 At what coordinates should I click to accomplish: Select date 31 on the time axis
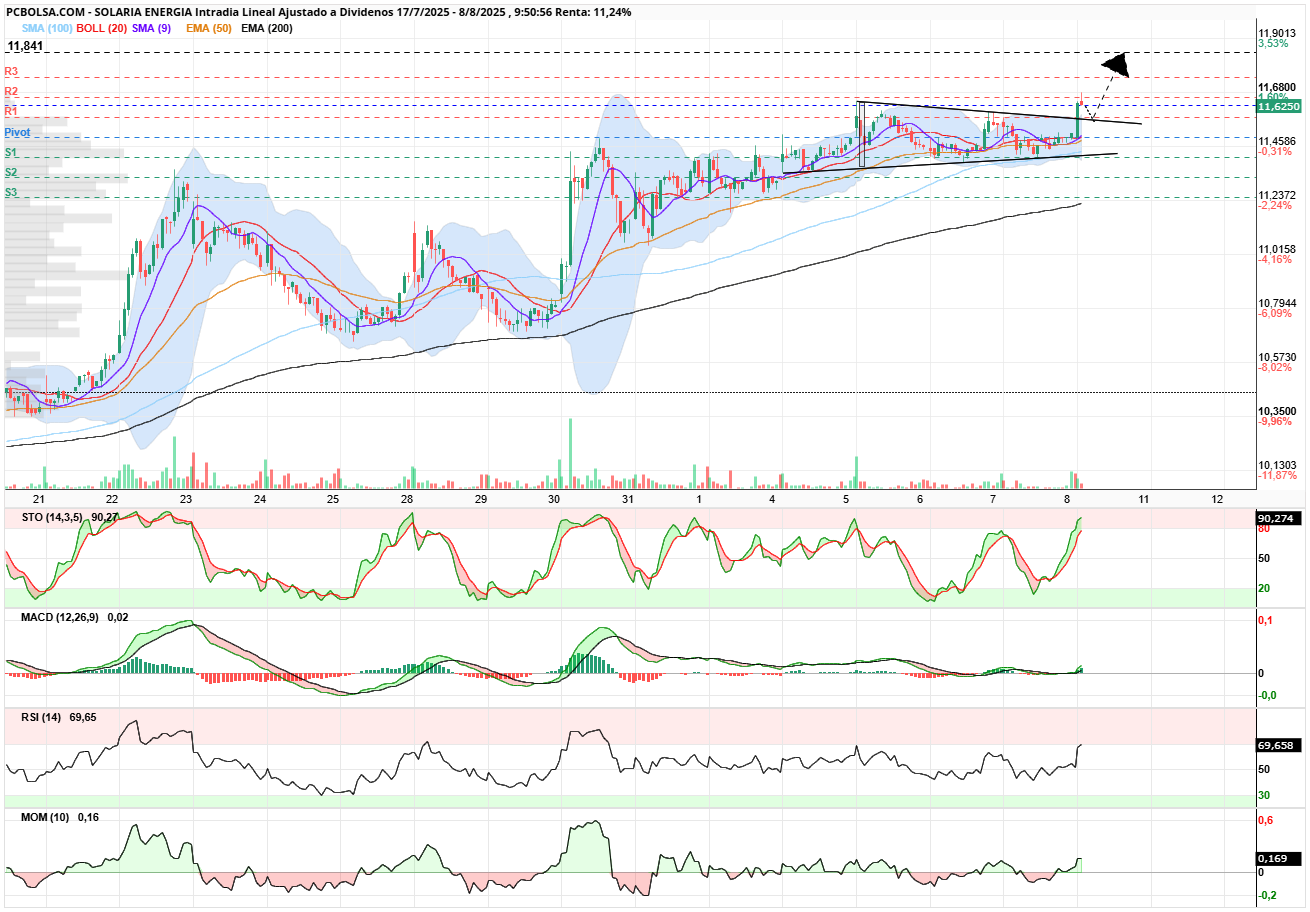point(627,499)
